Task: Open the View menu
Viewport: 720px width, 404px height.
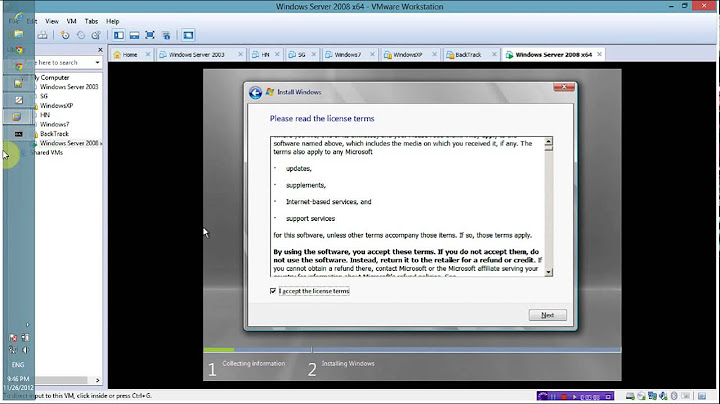Action: [52, 21]
